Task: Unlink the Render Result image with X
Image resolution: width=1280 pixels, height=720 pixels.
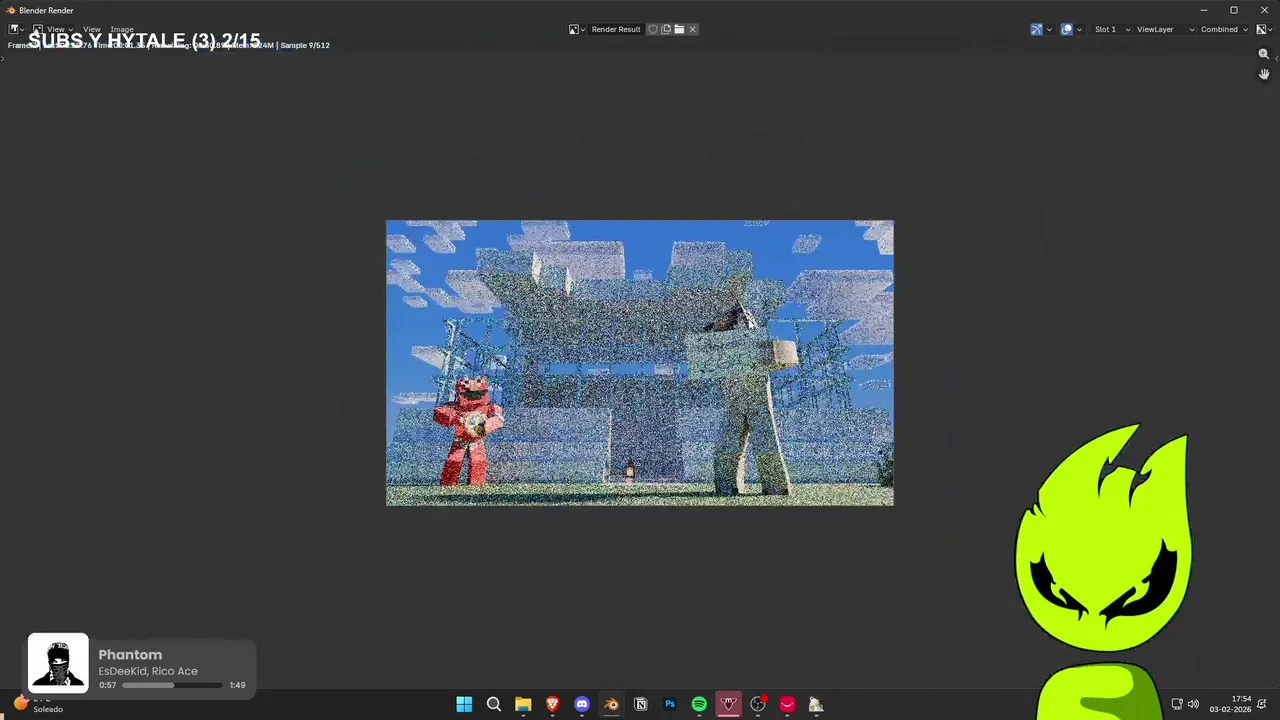Action: tap(692, 29)
